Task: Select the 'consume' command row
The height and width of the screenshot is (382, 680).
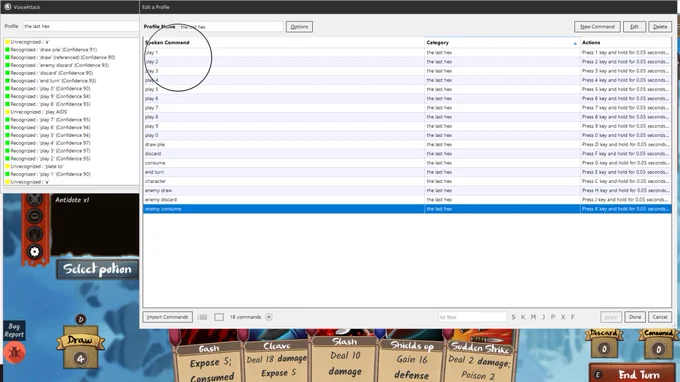Action: tap(407, 163)
